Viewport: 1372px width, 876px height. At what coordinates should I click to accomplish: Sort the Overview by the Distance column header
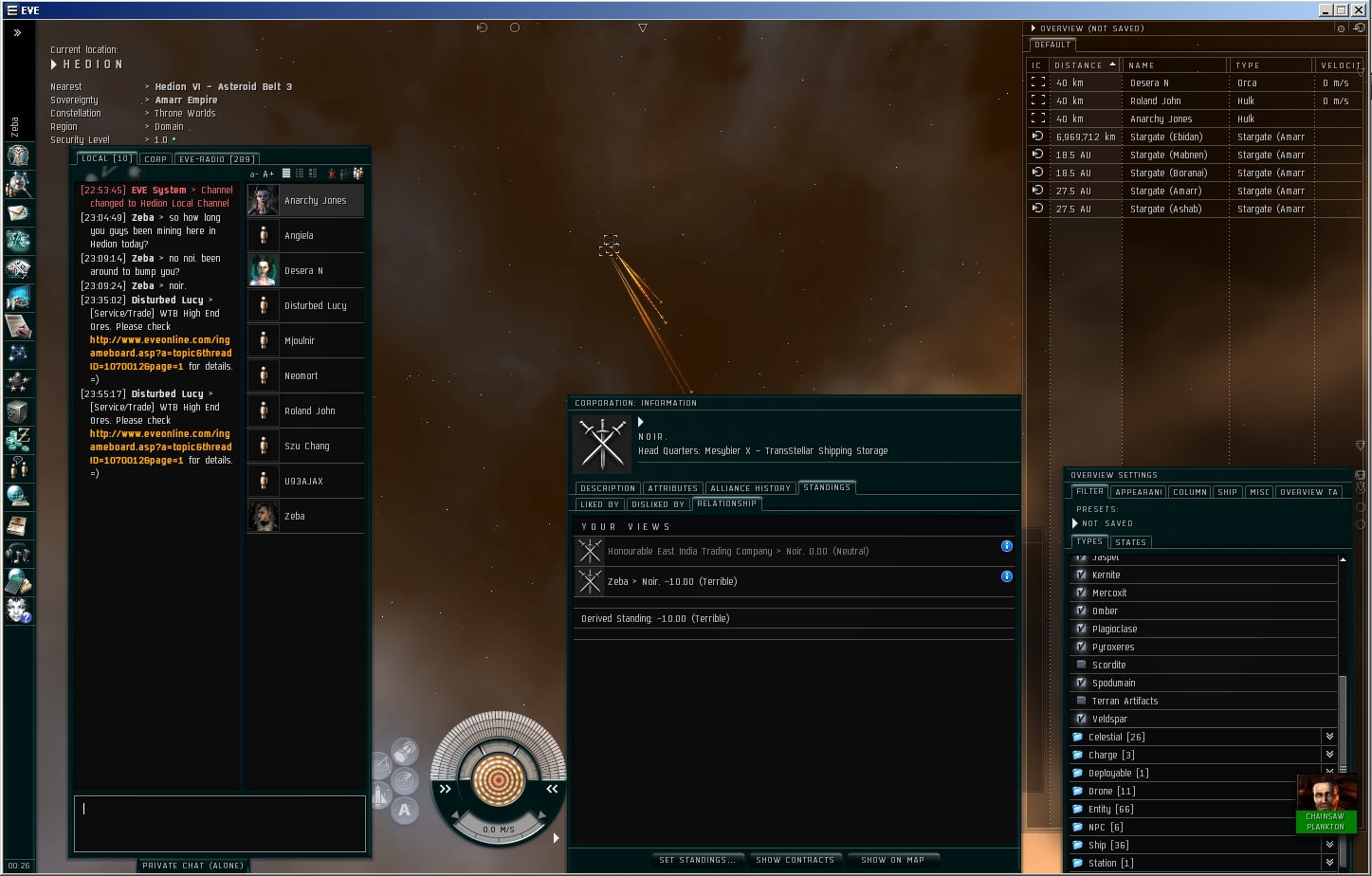[x=1085, y=65]
